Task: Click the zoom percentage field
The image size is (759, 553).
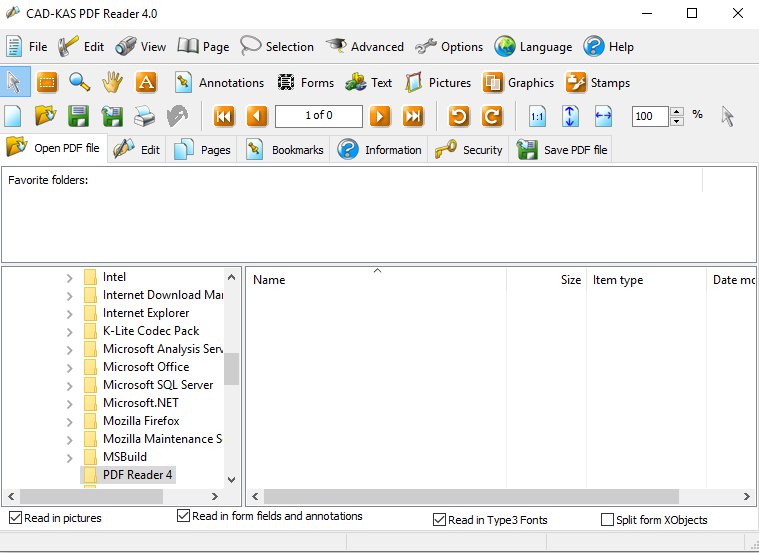Action: [650, 116]
